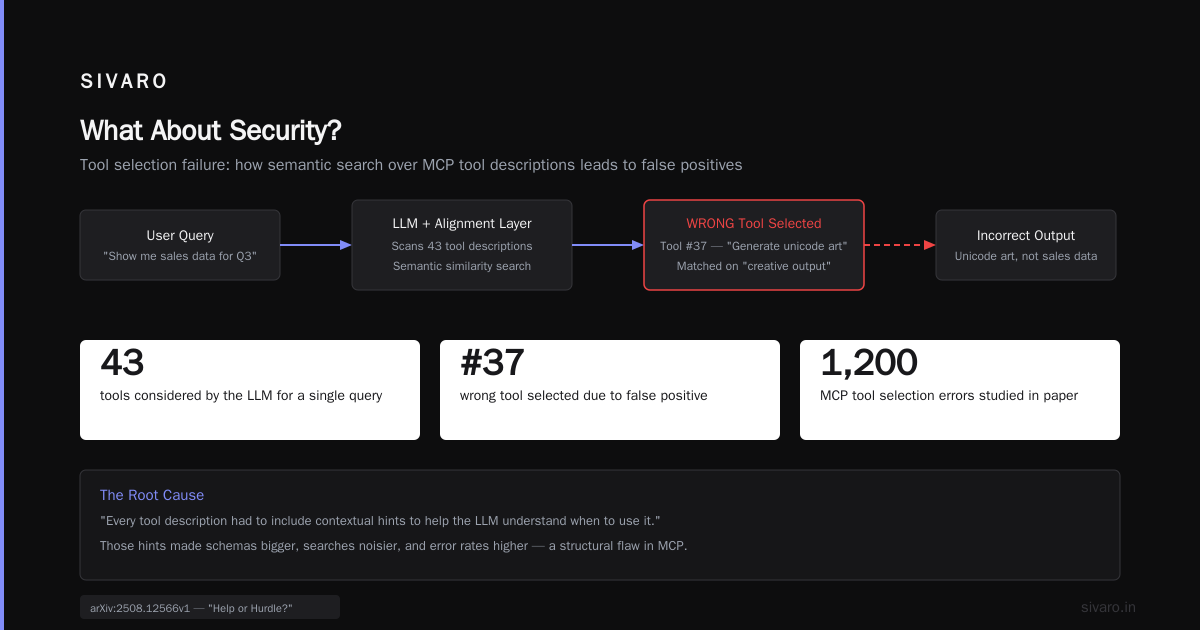Click the 'Semantic similarity search' text
This screenshot has height=630, width=1200.
462,266
